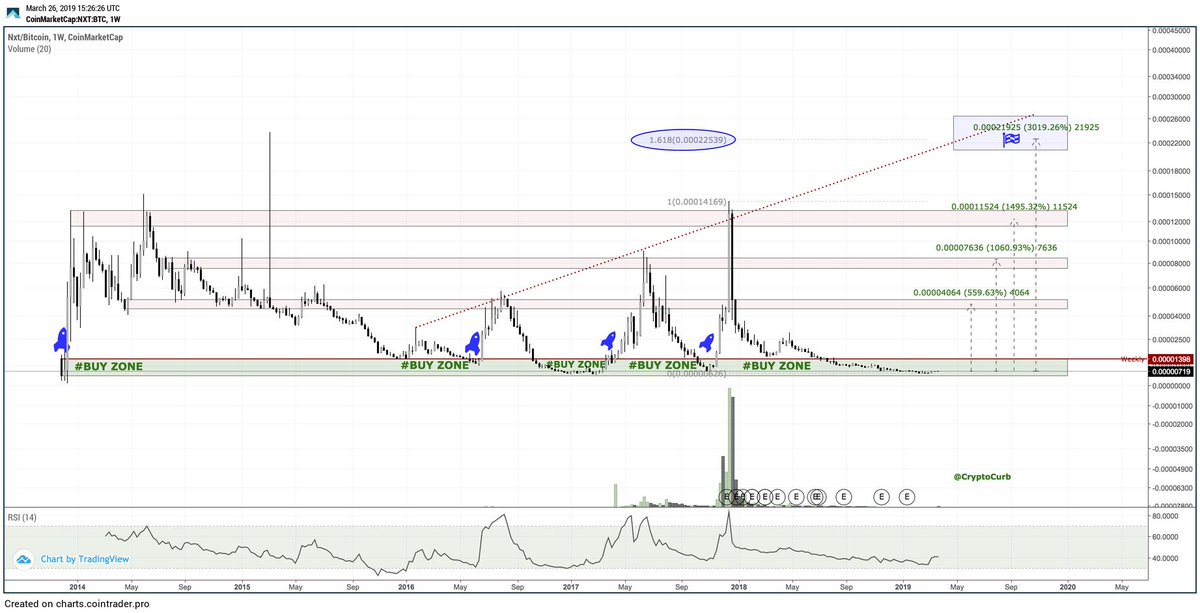Click the 2018 label on the time axis
This screenshot has height=613, width=1200.
[x=738, y=589]
